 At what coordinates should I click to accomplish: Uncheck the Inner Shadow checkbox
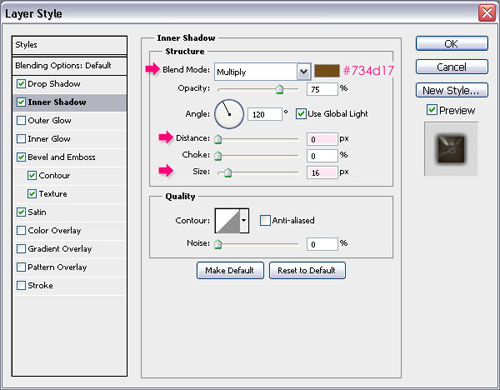pos(21,102)
